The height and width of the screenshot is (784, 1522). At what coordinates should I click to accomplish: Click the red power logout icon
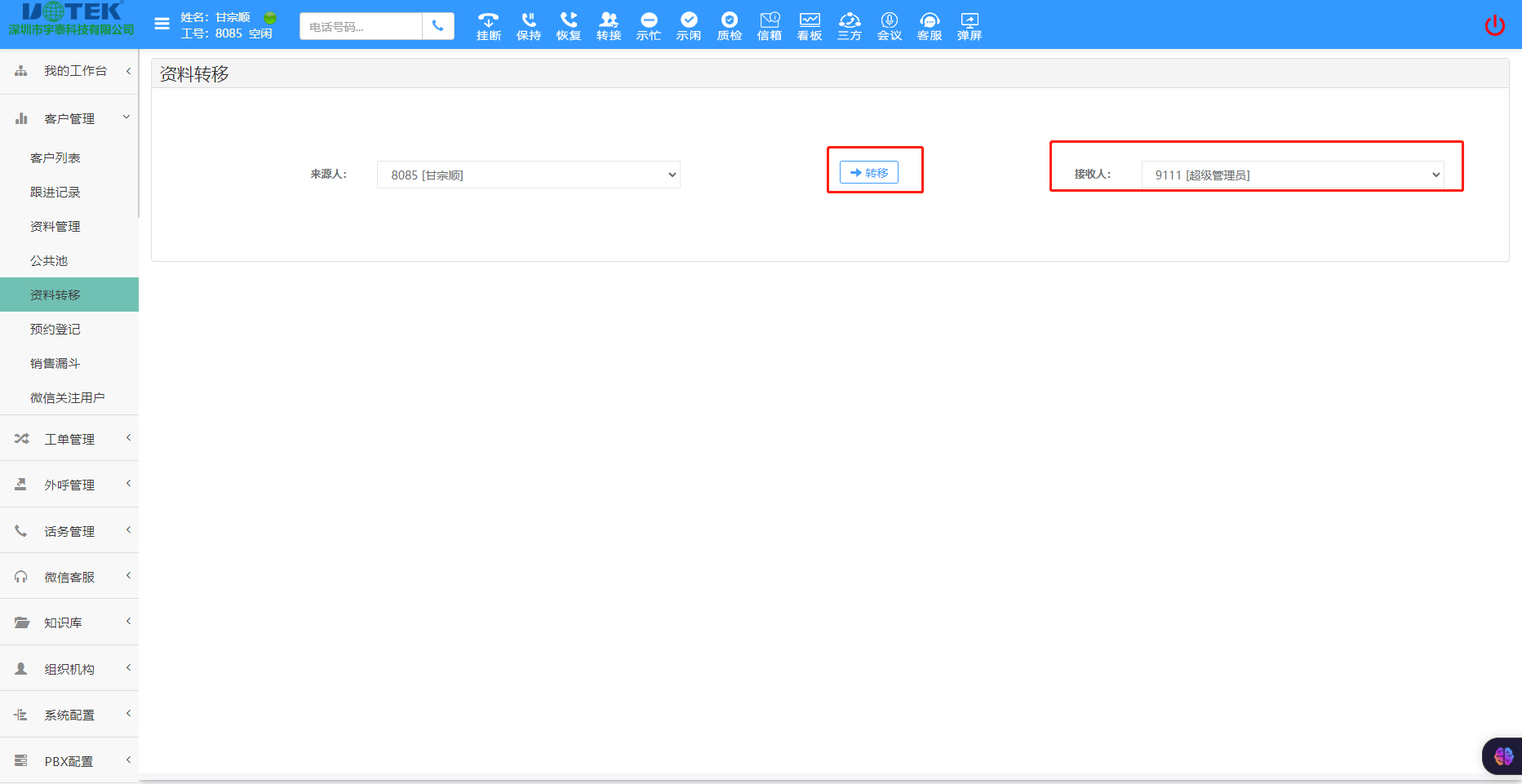pyautogui.click(x=1494, y=25)
